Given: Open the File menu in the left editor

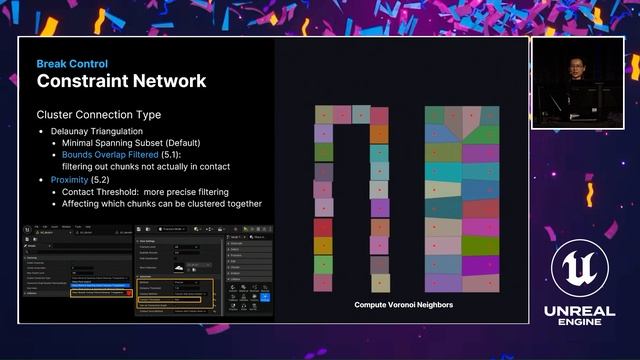Looking at the screenshot, I should pos(36,227).
